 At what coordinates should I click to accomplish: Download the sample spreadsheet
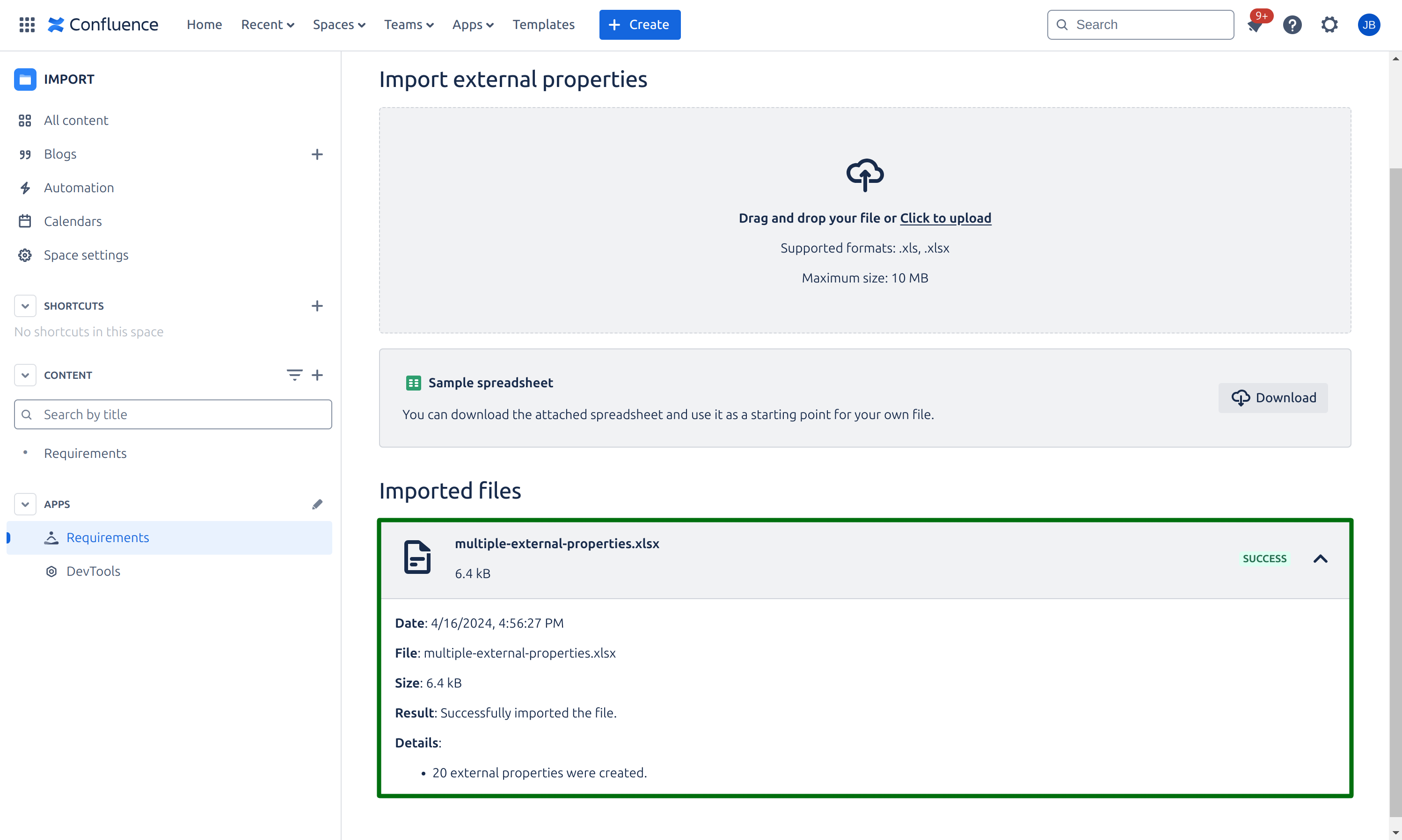[x=1273, y=398]
